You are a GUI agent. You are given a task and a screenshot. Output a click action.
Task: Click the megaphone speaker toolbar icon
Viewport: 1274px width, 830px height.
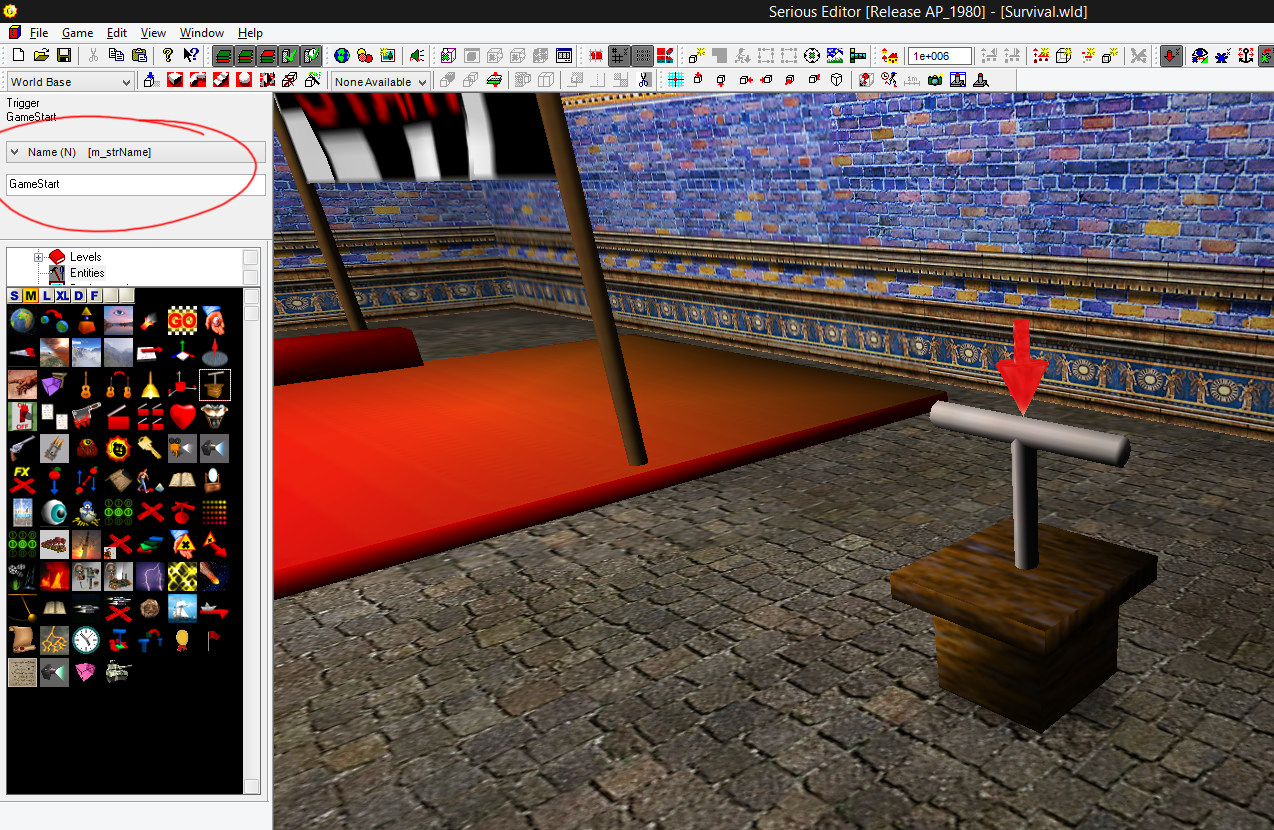pyautogui.click(x=417, y=55)
